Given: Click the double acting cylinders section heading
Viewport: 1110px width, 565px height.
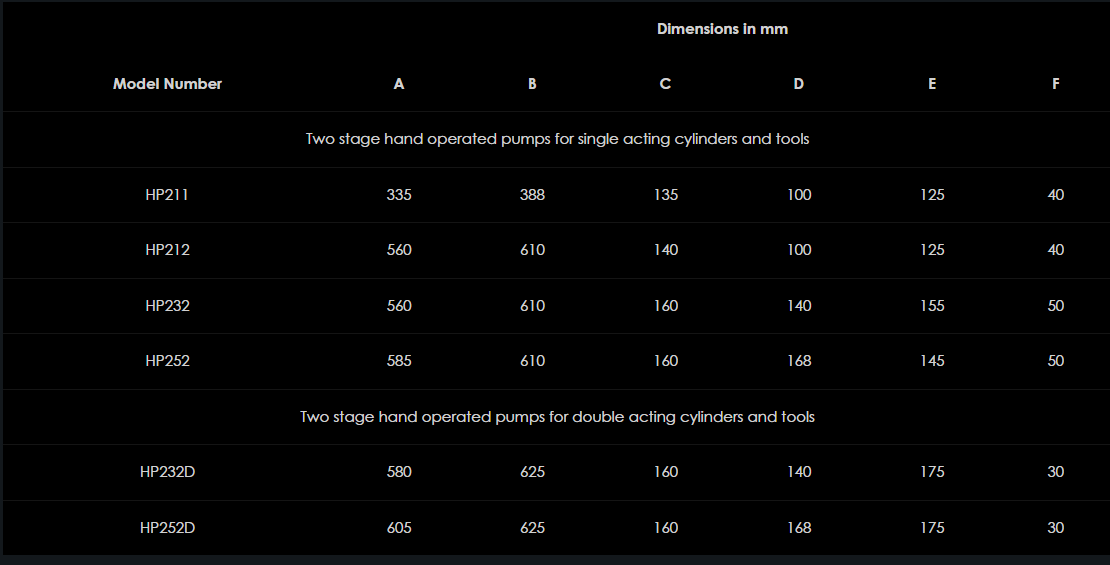Looking at the screenshot, I should [x=557, y=417].
